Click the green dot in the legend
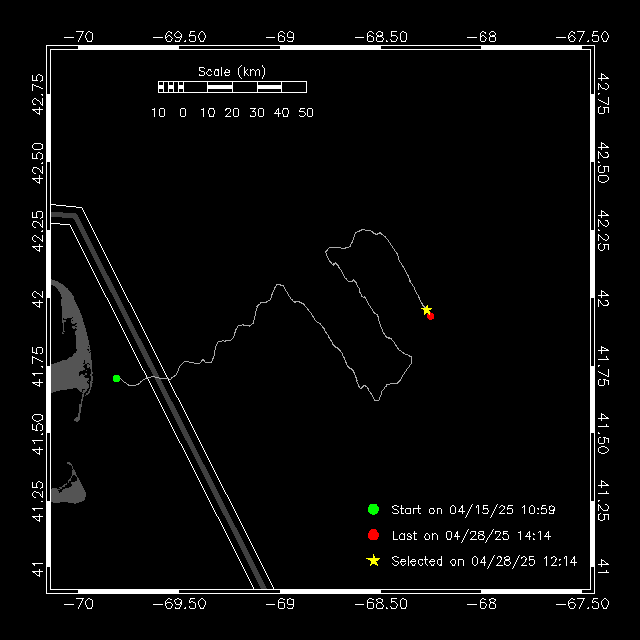 (373, 510)
